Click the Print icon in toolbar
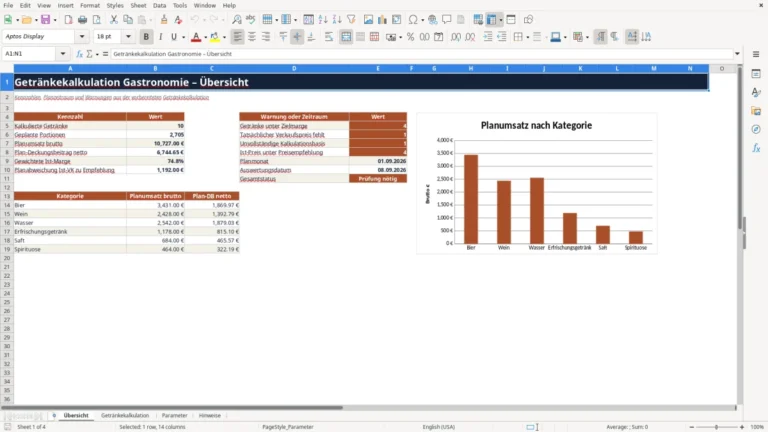 (x=82, y=20)
